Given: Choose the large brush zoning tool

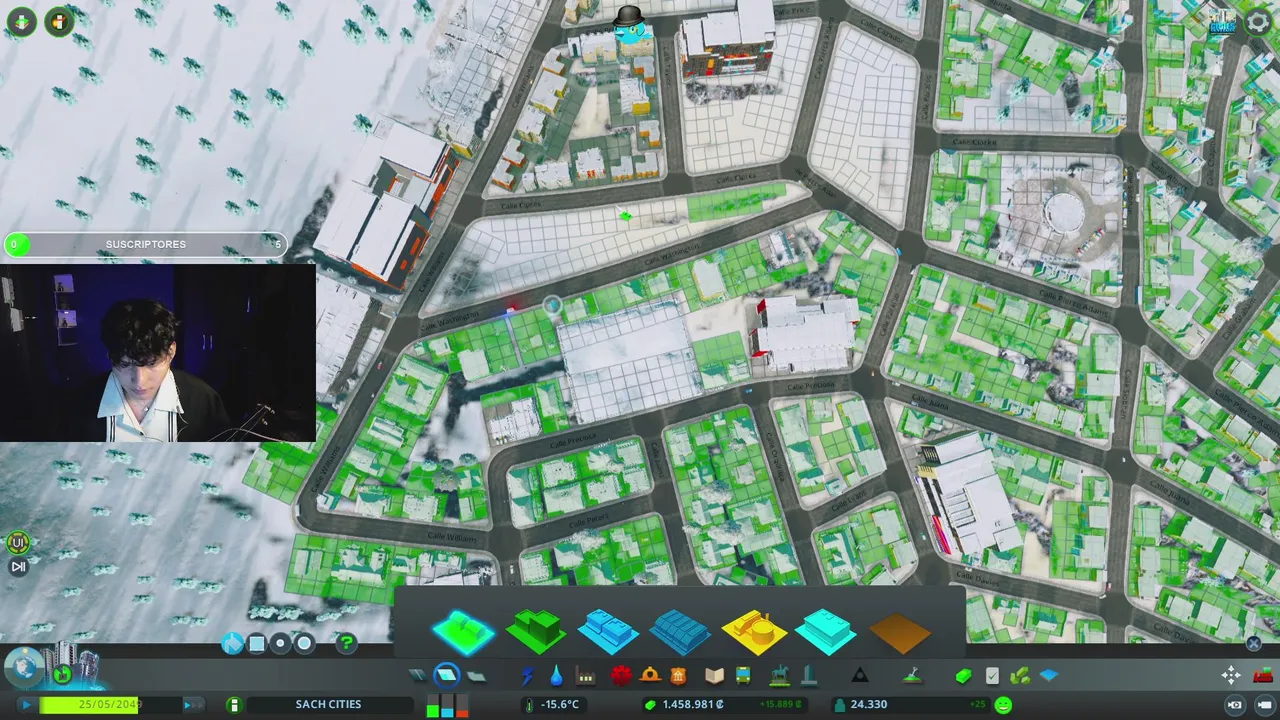Looking at the screenshot, I should click(x=304, y=644).
